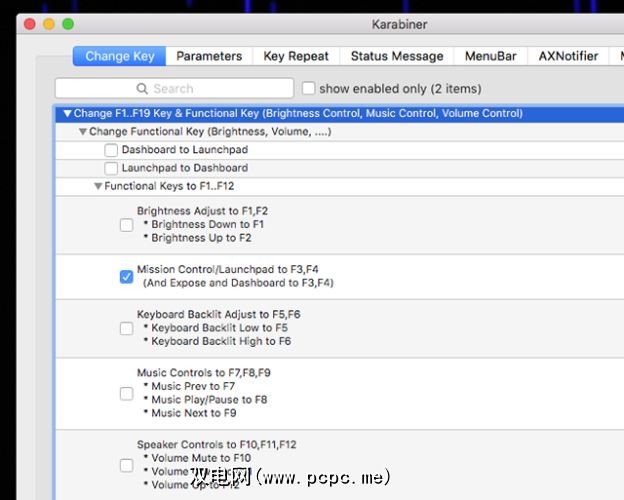The image size is (624, 500).
Task: Select the Change F1..F19 Key header row
Action: 339,113
